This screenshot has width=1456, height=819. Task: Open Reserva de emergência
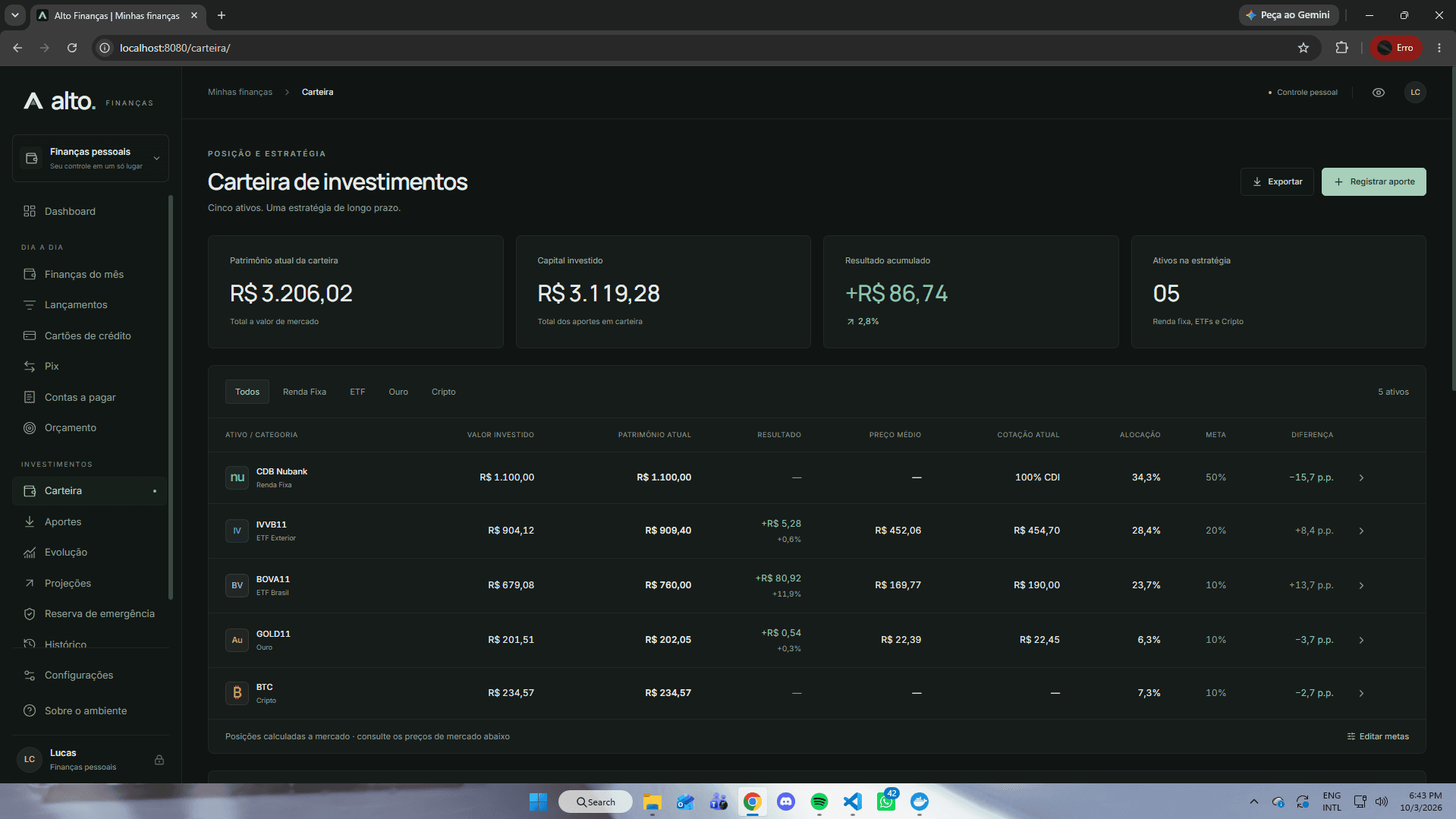click(90, 613)
